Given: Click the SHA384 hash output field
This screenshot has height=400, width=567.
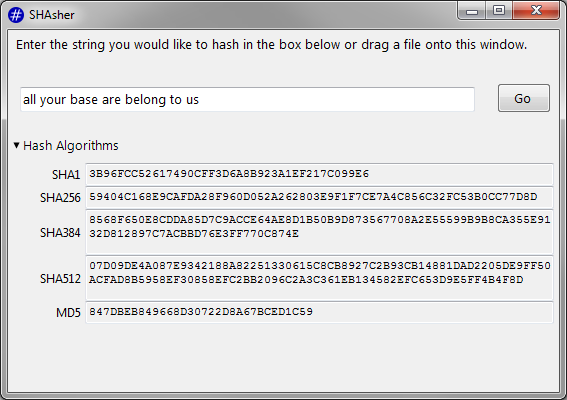Looking at the screenshot, I should pyautogui.click(x=319, y=232).
